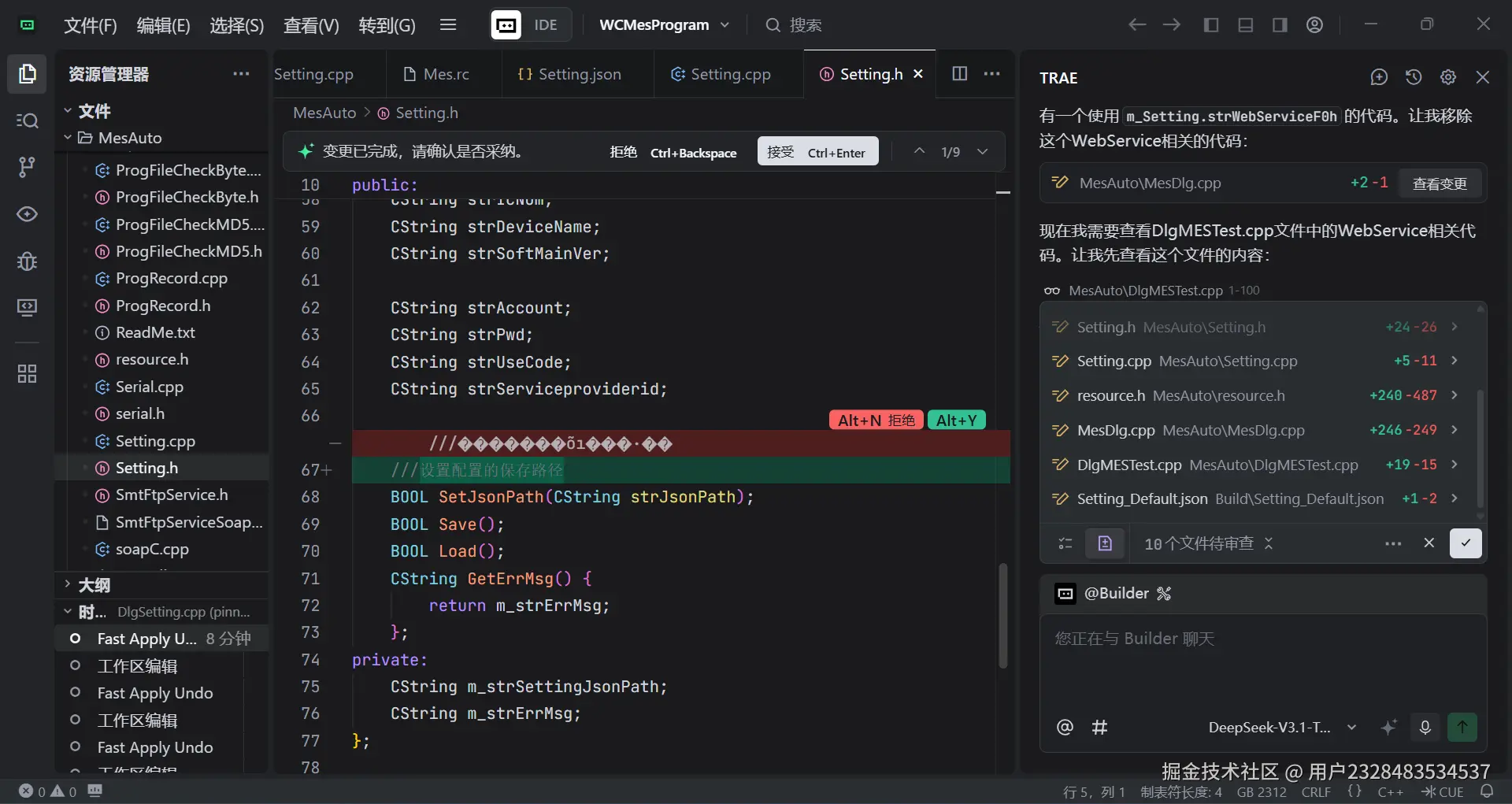Click the microphone voice input icon
The image size is (1512, 804).
click(1425, 727)
